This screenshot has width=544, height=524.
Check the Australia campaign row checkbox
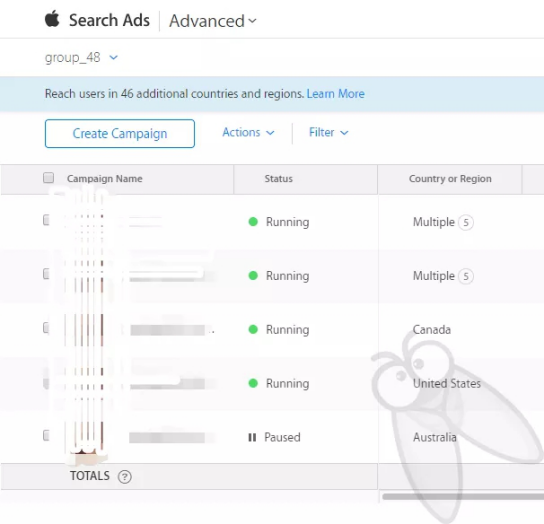[x=46, y=435]
